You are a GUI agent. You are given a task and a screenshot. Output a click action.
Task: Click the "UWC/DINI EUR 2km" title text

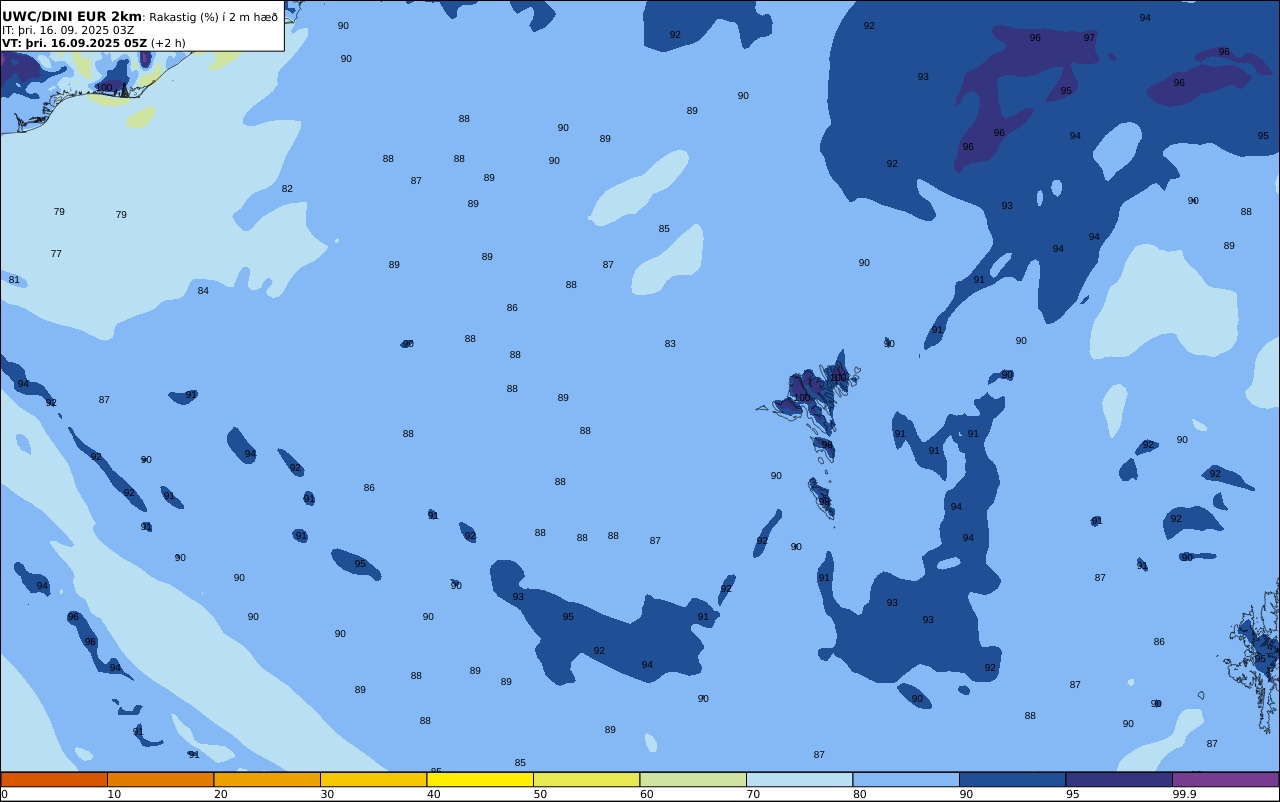coord(72,17)
